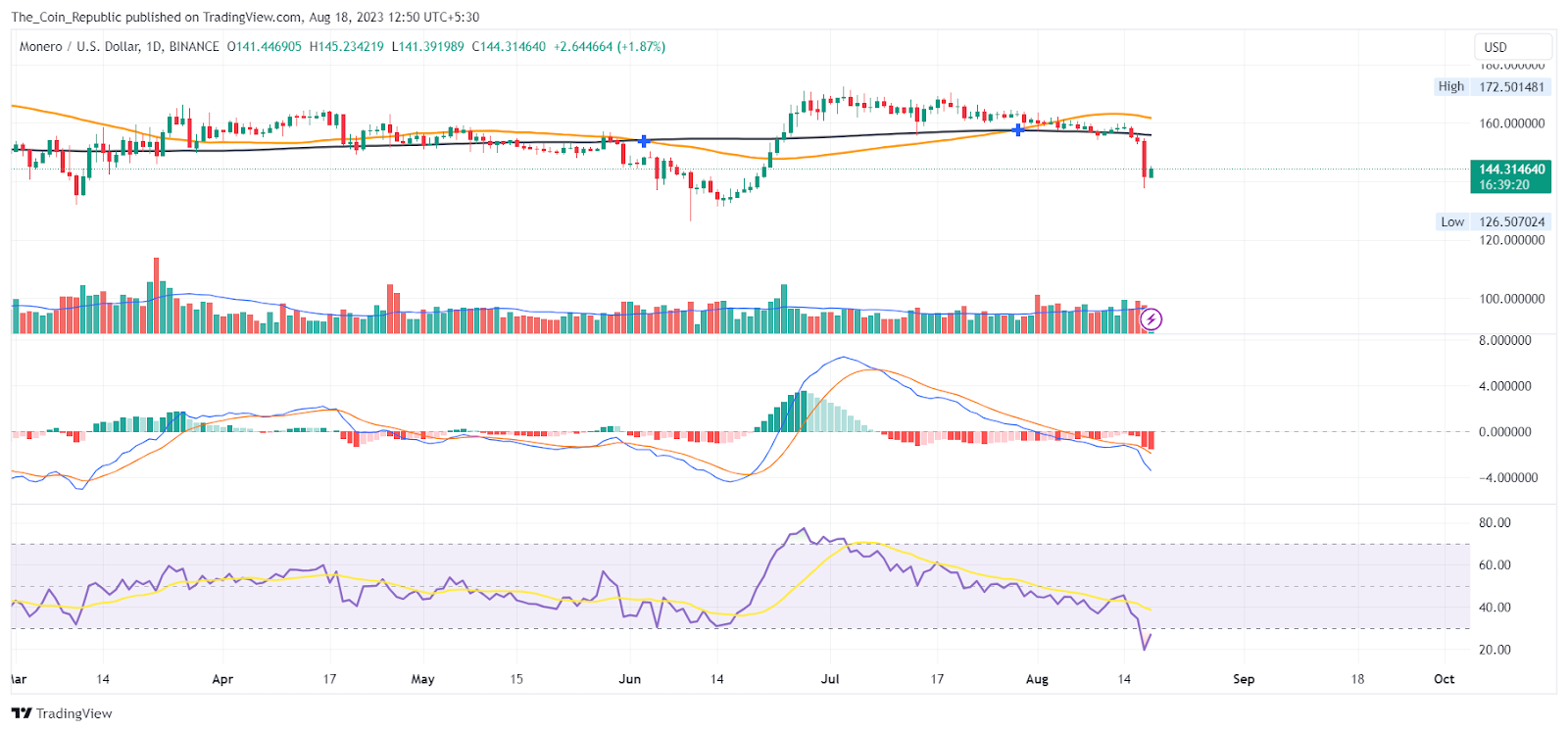Click the 80.00 RSI axis label
The height and width of the screenshot is (732, 1568).
pos(1495,523)
